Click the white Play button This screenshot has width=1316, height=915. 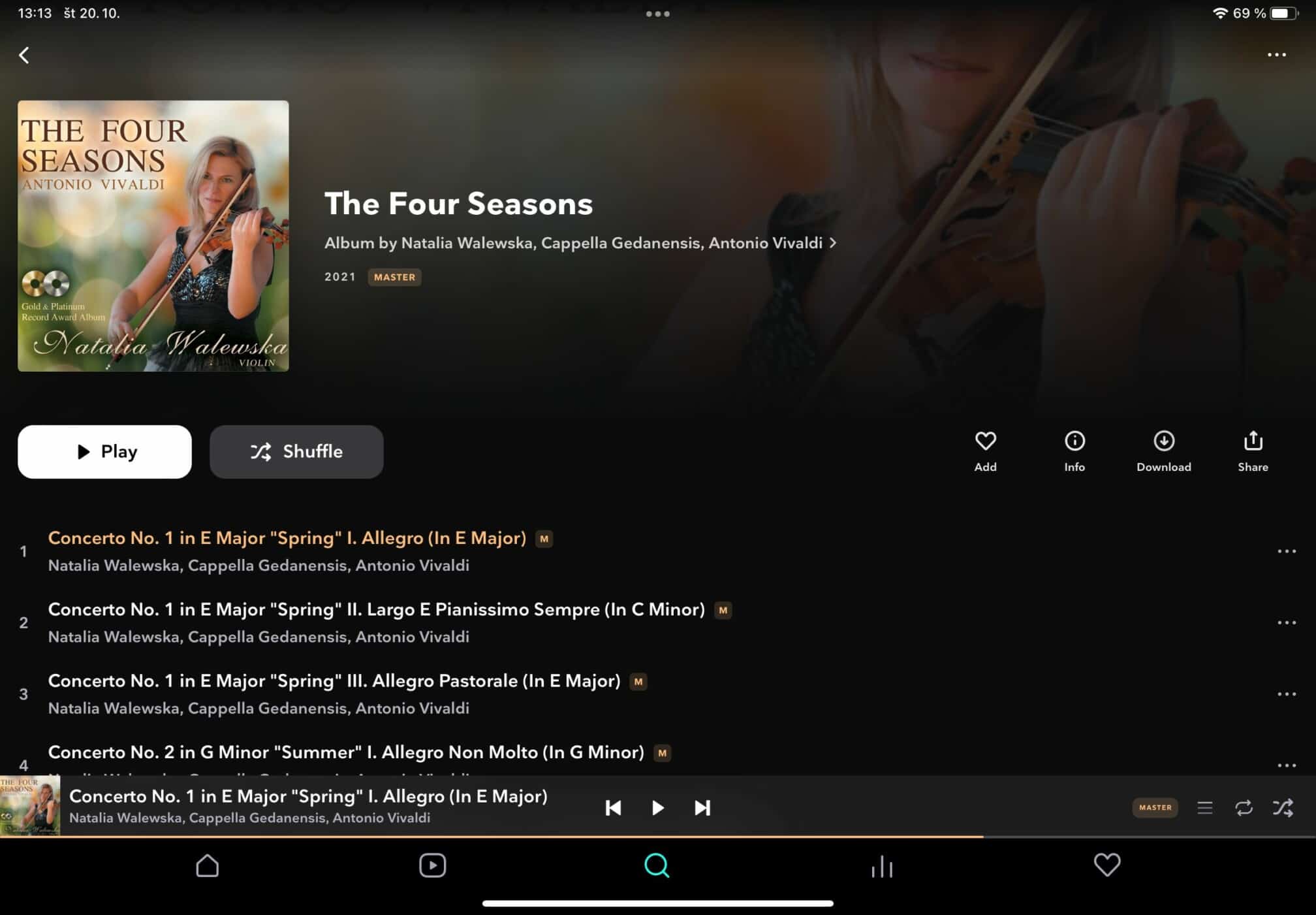[x=104, y=452]
